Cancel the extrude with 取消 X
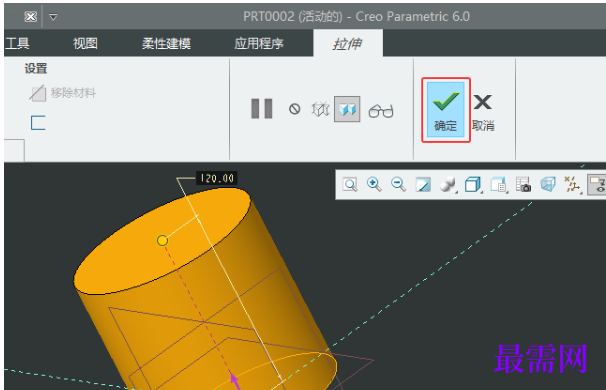The image size is (606, 390). point(483,112)
